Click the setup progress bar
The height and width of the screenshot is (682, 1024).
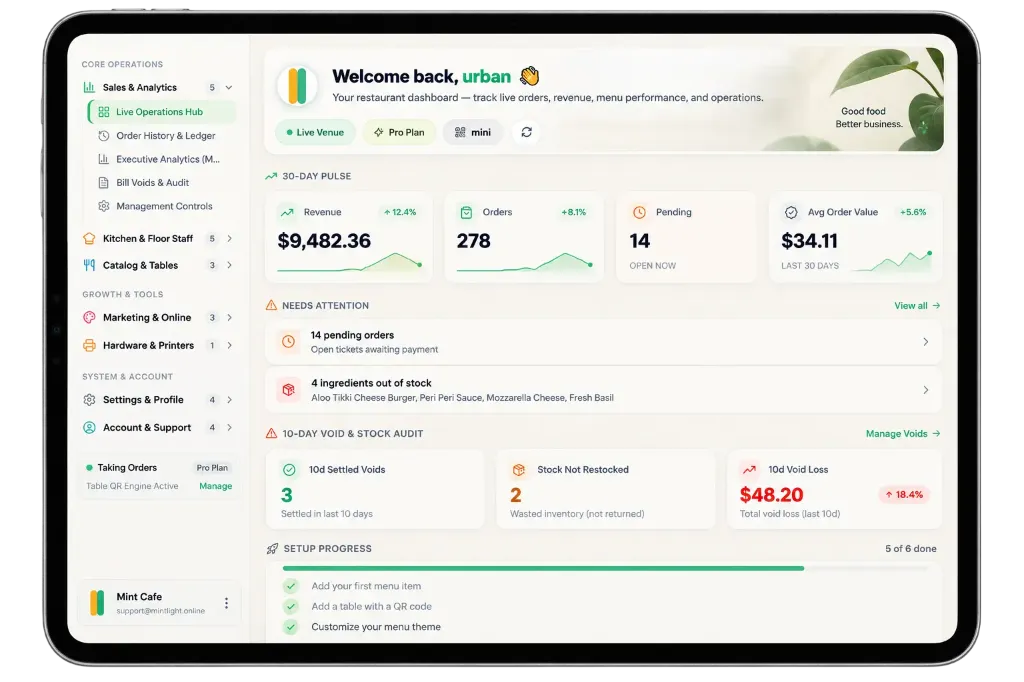pos(605,568)
